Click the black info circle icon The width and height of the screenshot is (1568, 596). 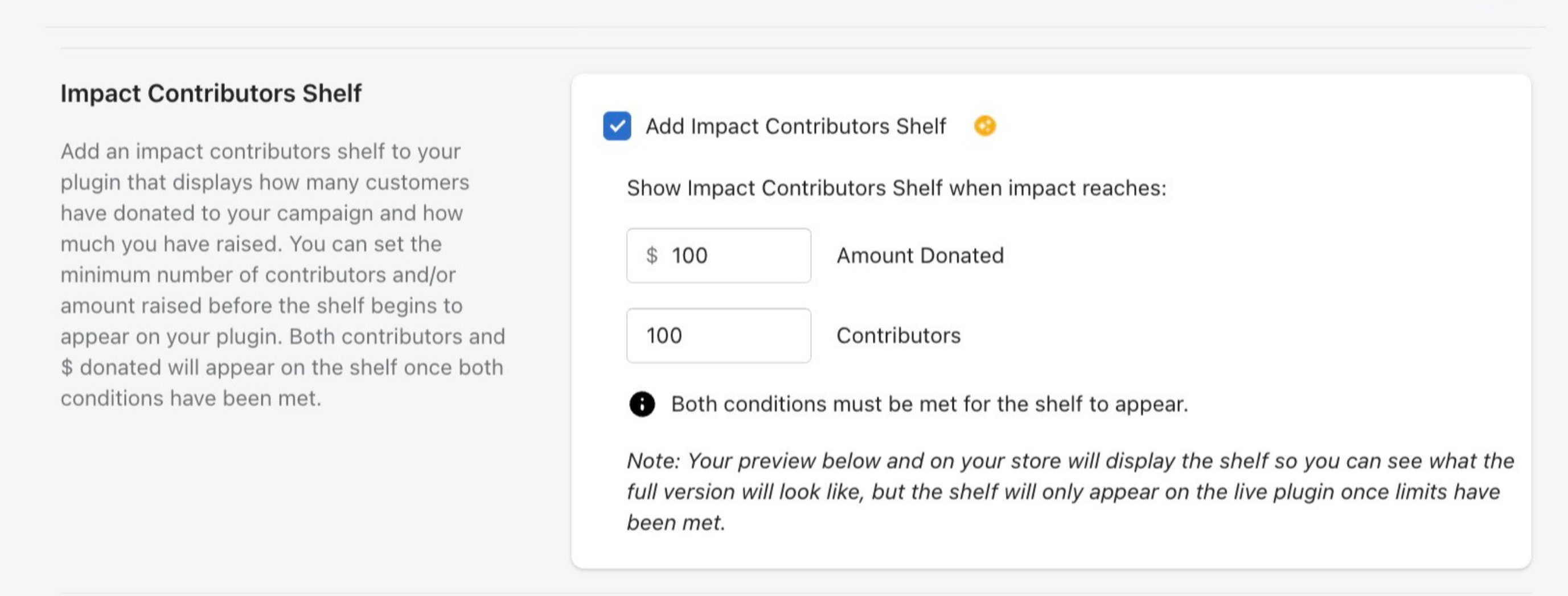642,404
